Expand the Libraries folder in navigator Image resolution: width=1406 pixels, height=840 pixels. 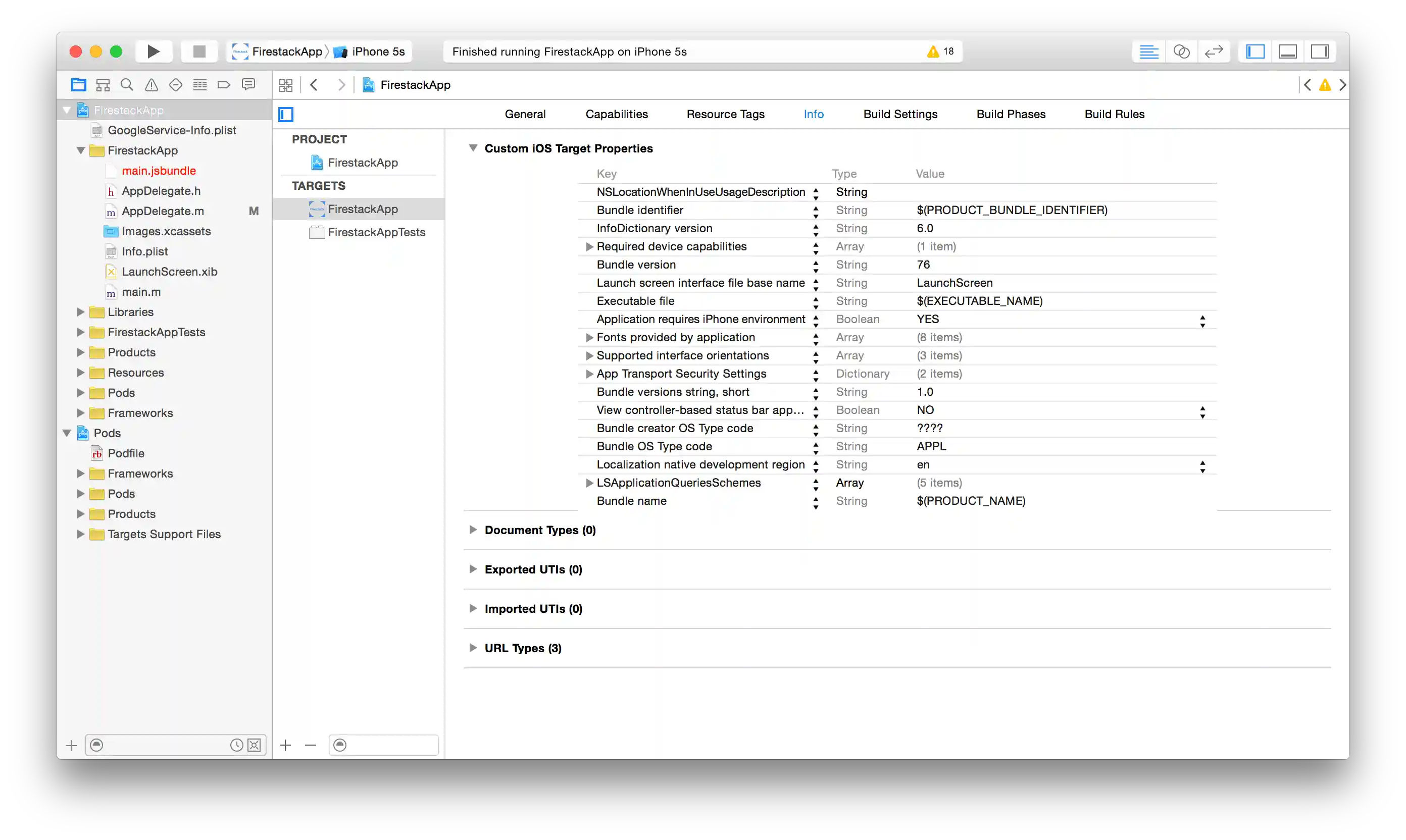coord(80,312)
